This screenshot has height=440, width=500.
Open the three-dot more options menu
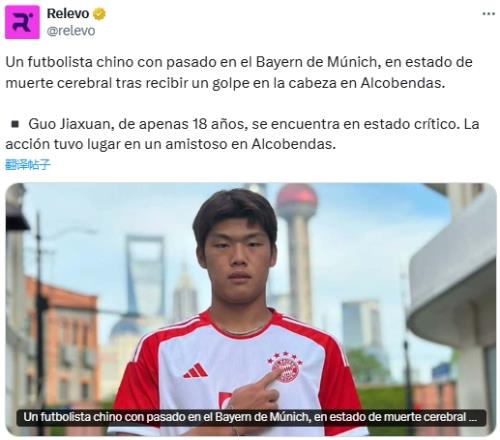(489, 14)
